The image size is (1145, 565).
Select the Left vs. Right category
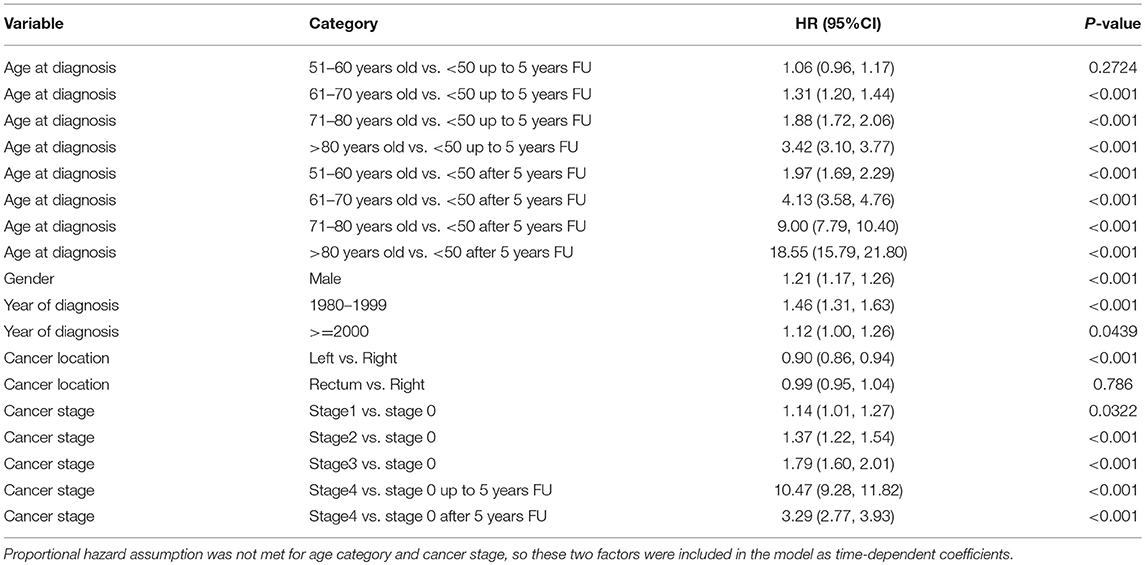350,358
